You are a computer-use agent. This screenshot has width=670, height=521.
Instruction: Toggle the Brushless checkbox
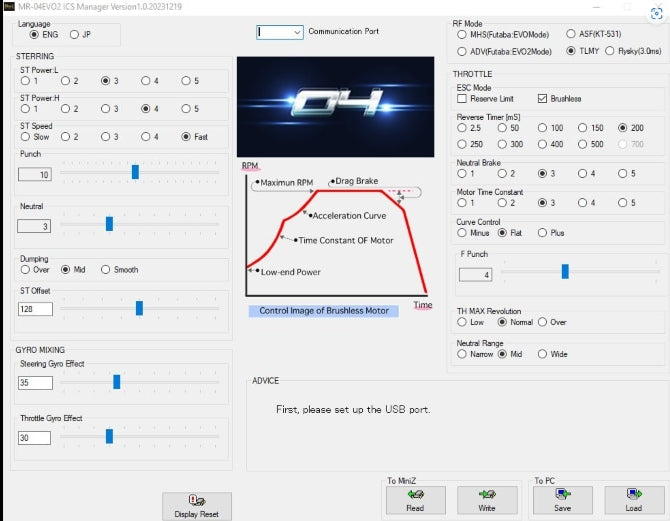coord(542,99)
